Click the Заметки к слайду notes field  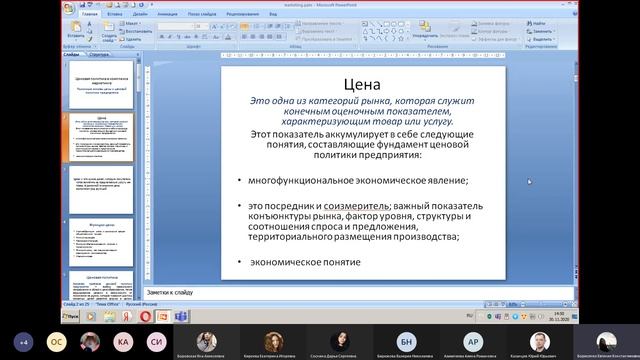click(358, 293)
